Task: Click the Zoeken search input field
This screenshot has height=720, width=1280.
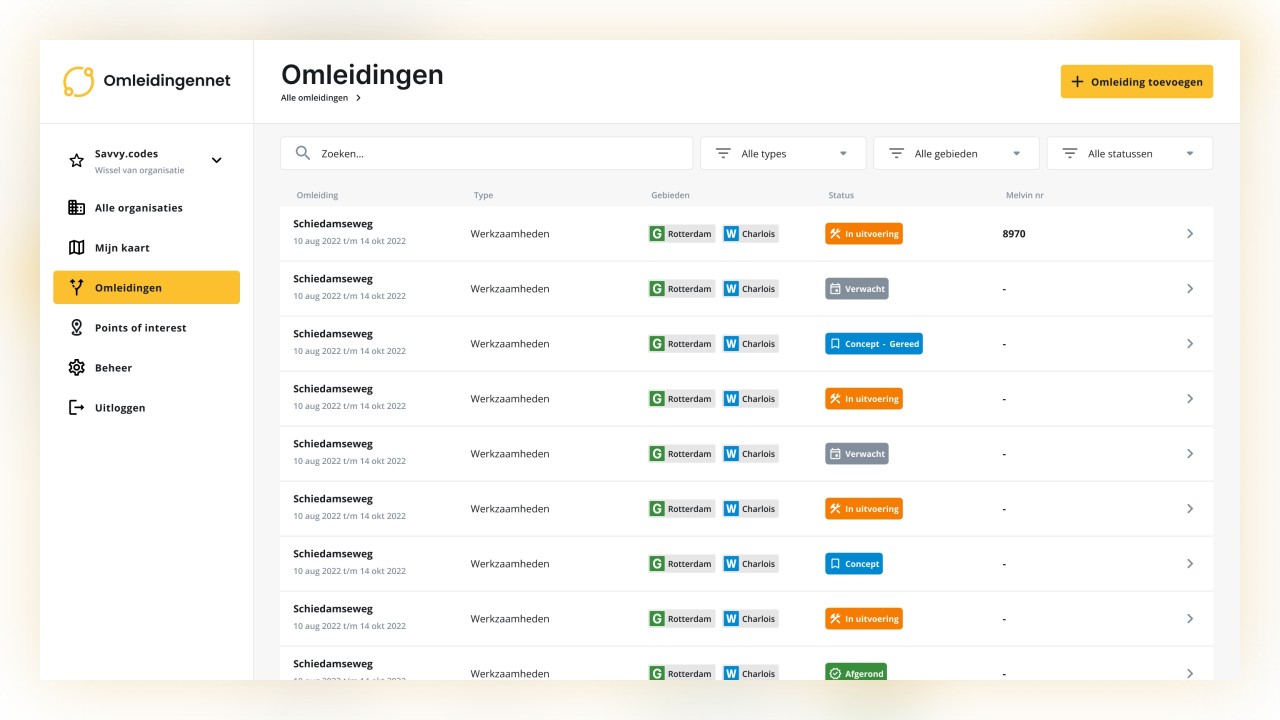Action: (486, 154)
